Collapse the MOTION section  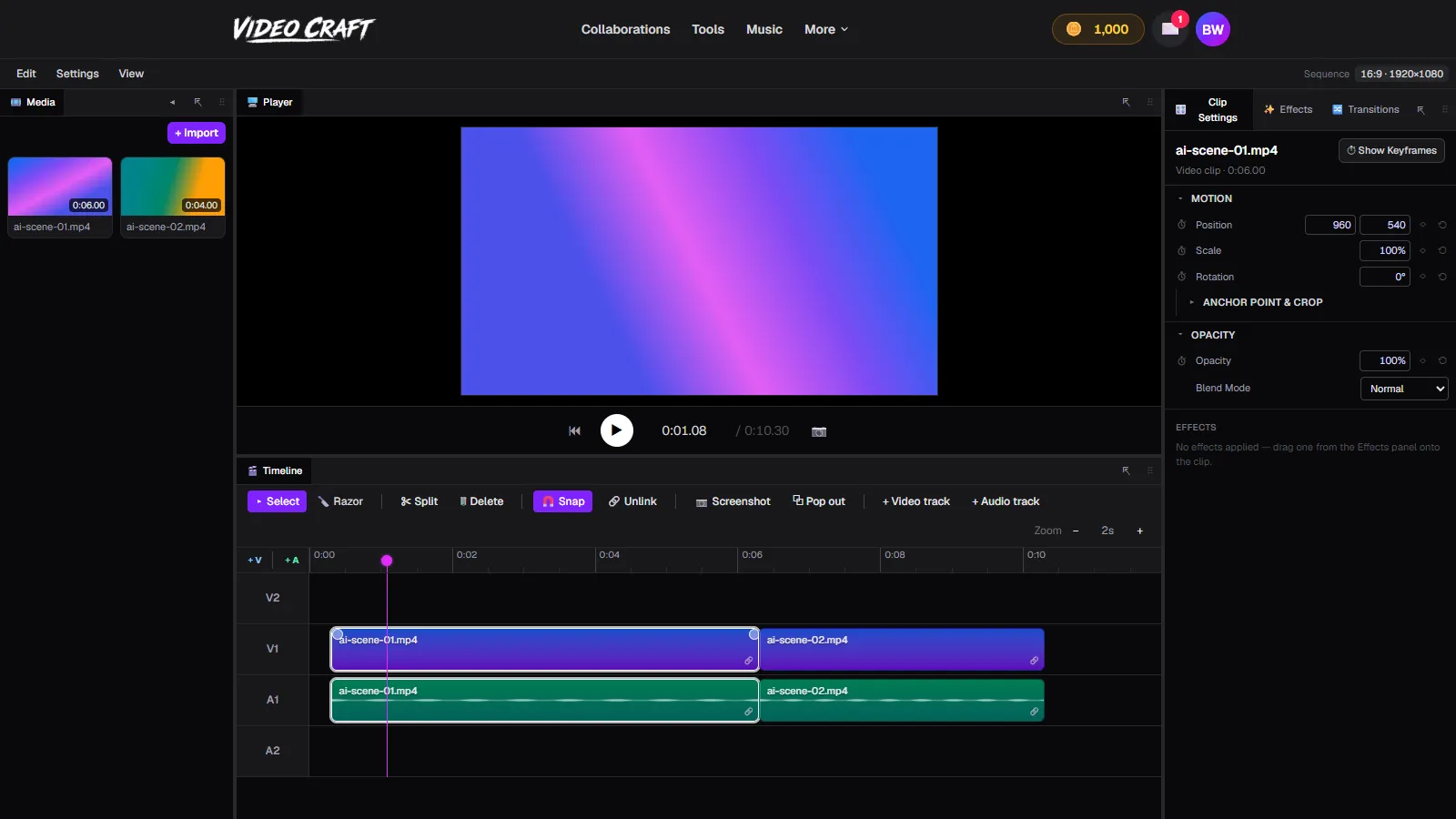click(1204, 198)
